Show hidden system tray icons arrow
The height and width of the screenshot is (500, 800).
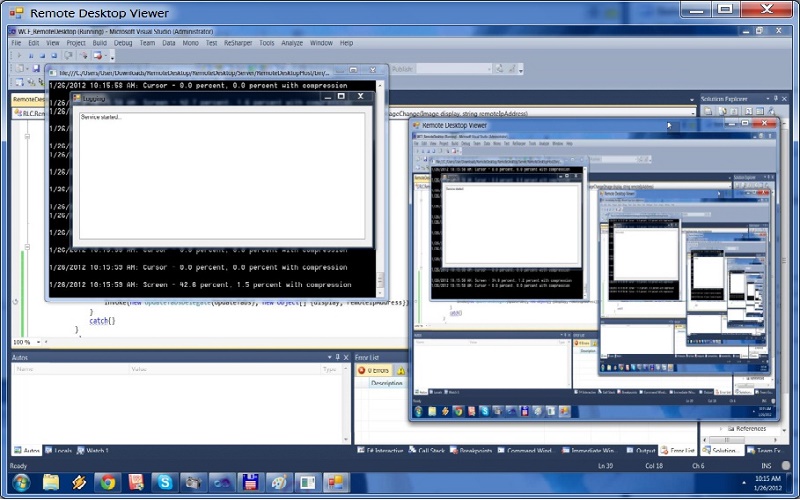744,482
